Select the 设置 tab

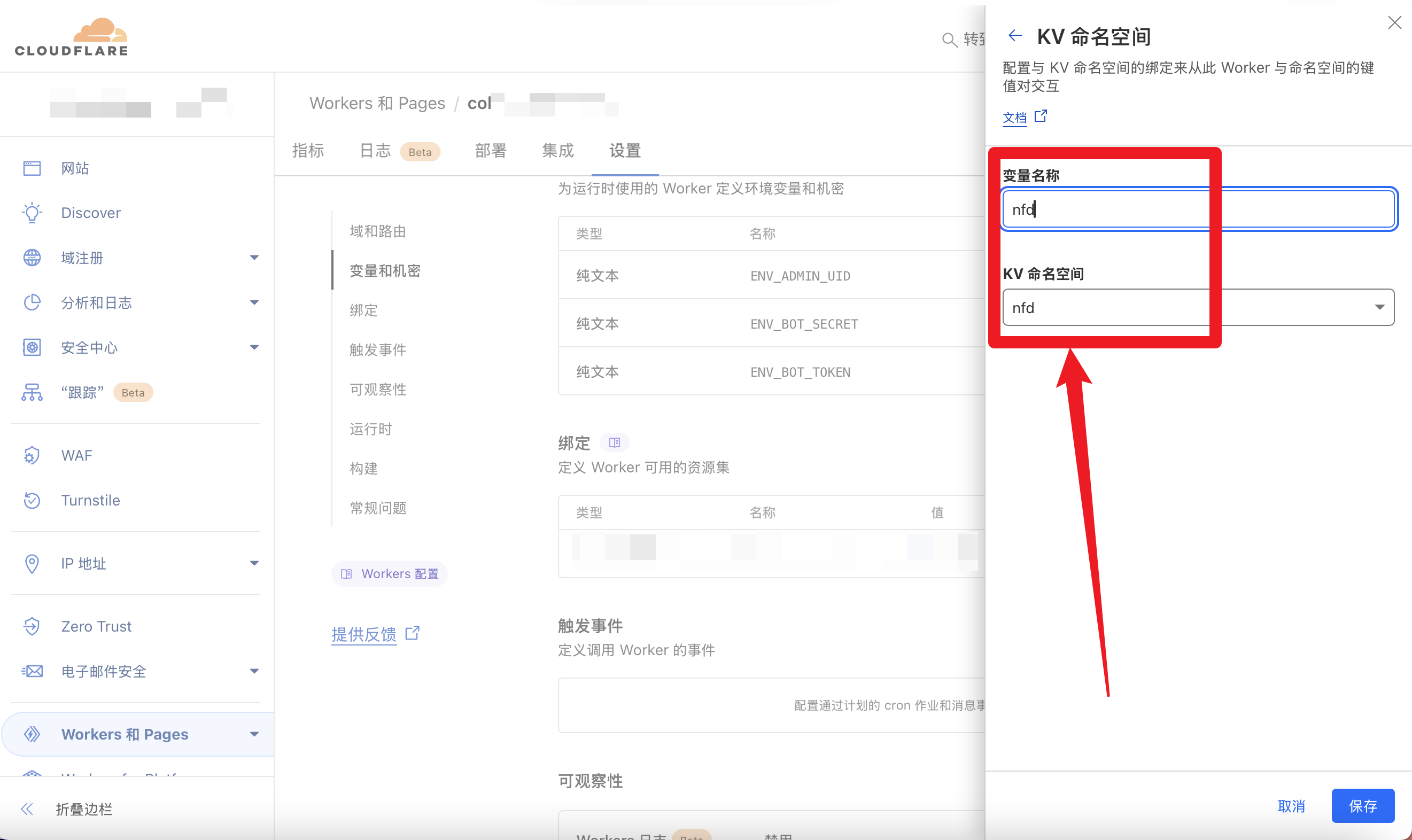tap(625, 151)
